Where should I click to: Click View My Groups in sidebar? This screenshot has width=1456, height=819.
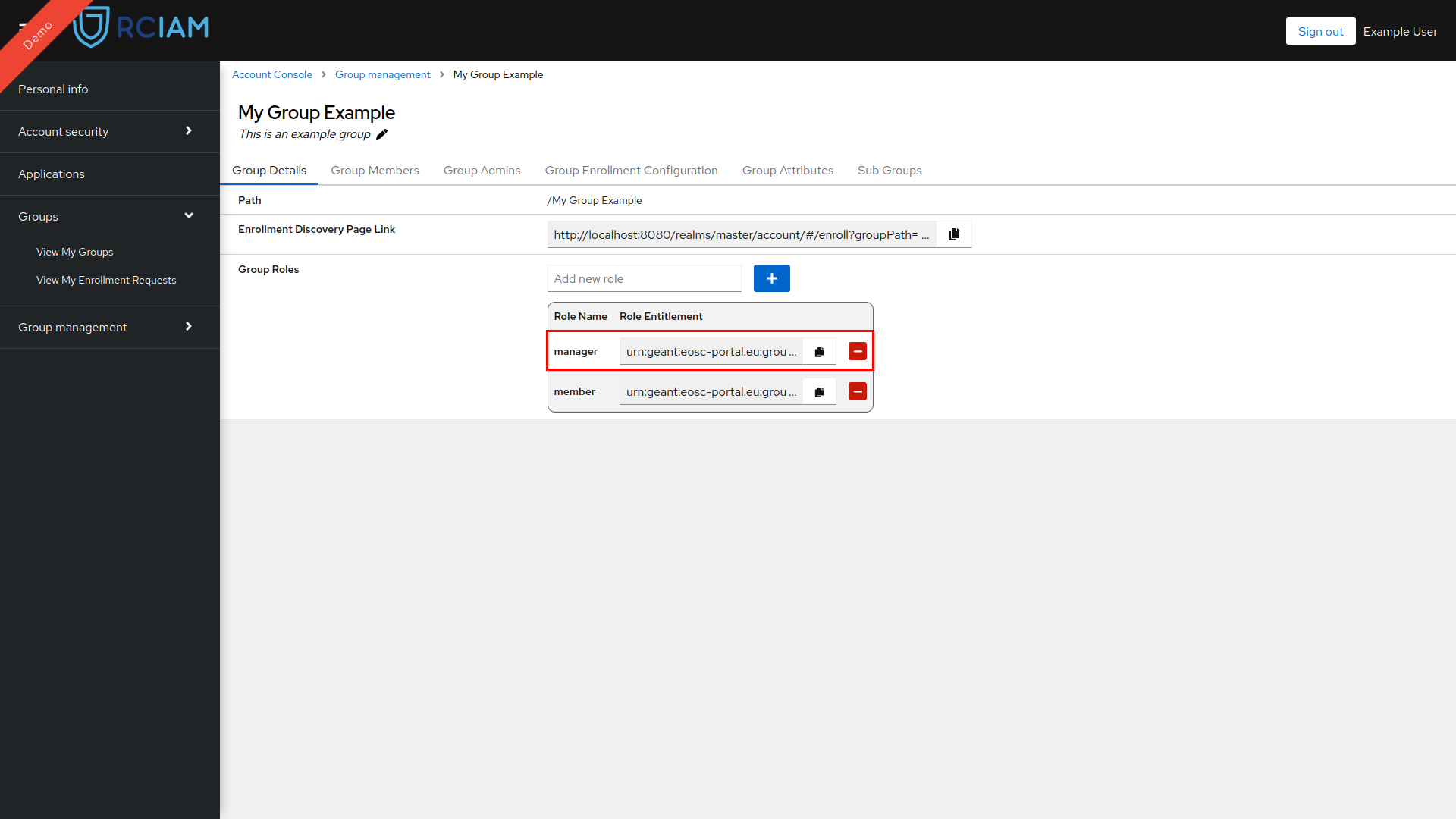click(74, 251)
